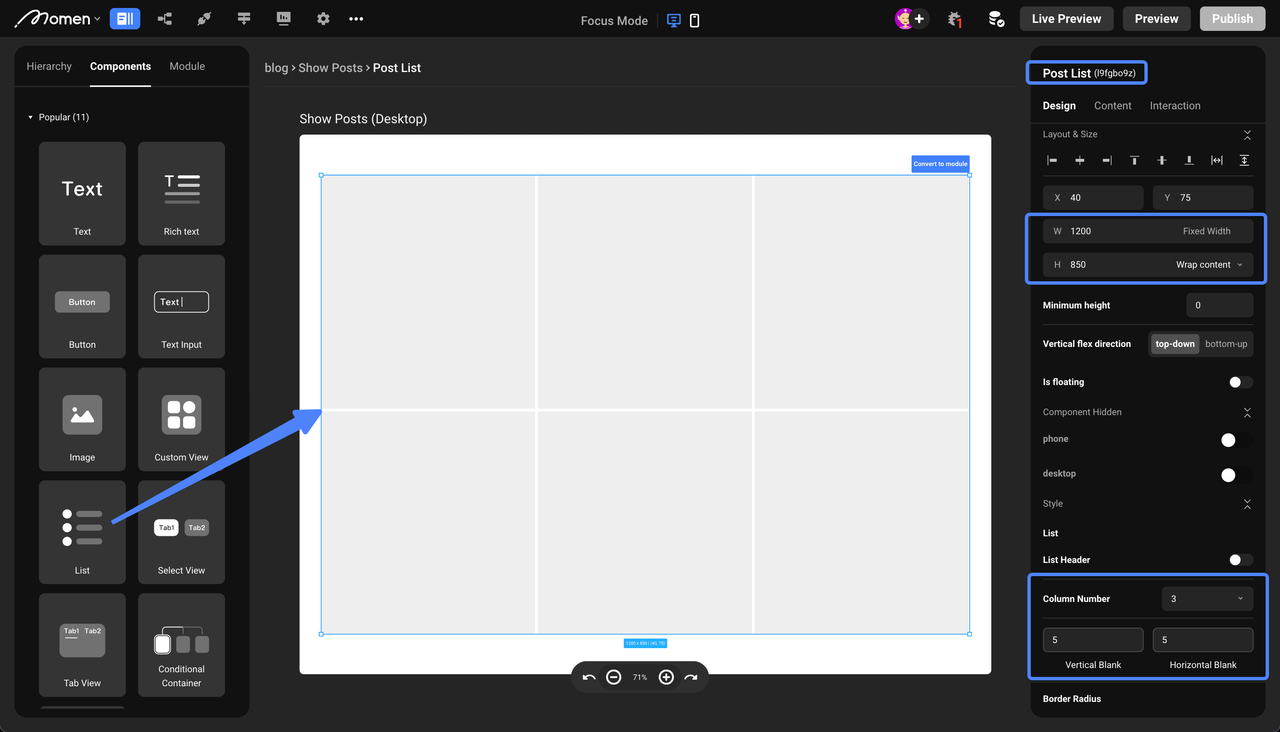Viewport: 1280px width, 732px height.
Task: Click the W width field showing 1200
Action: click(x=1148, y=231)
